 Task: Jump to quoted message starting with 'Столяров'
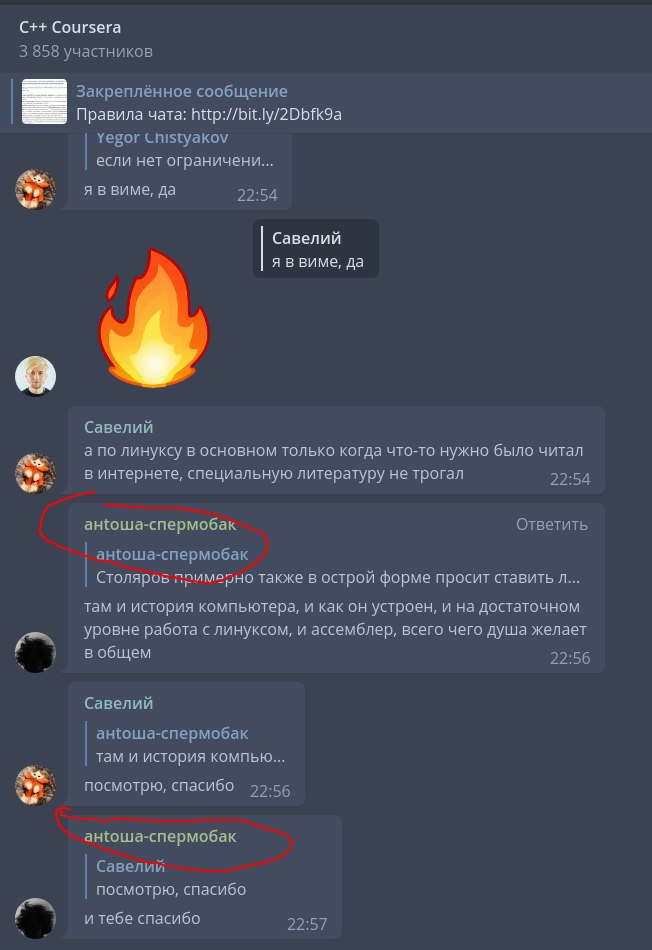(x=338, y=566)
